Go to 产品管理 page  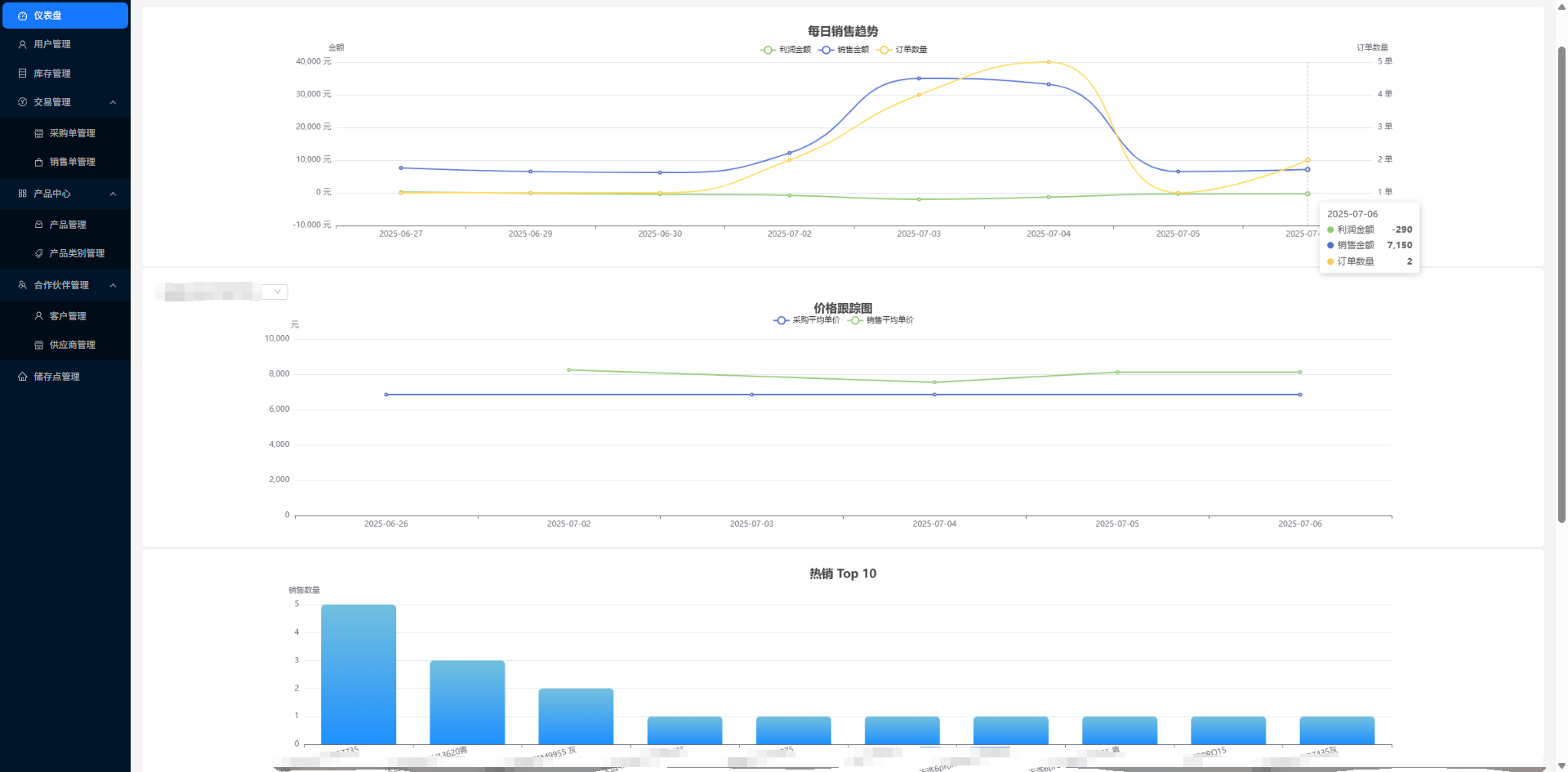67,225
